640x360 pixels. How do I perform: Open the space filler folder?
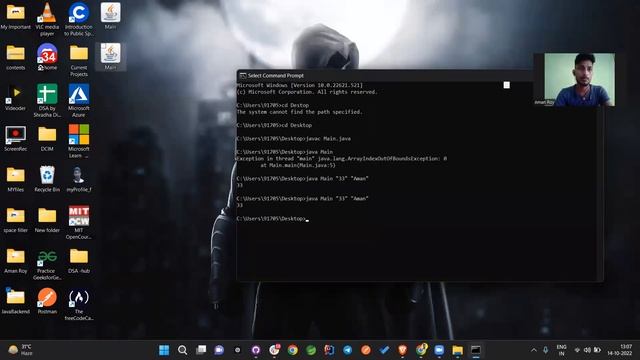(16, 220)
